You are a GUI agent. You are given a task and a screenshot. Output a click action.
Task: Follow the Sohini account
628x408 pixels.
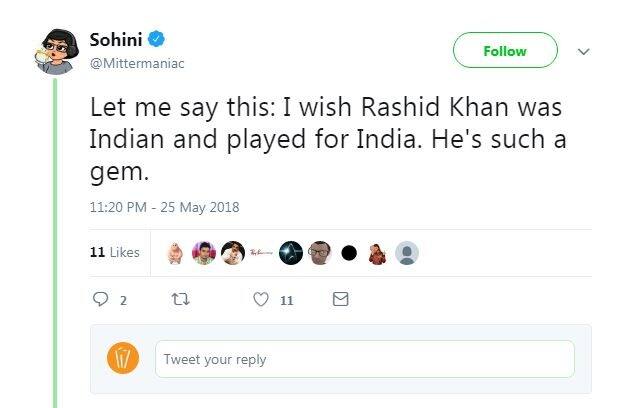click(x=505, y=51)
